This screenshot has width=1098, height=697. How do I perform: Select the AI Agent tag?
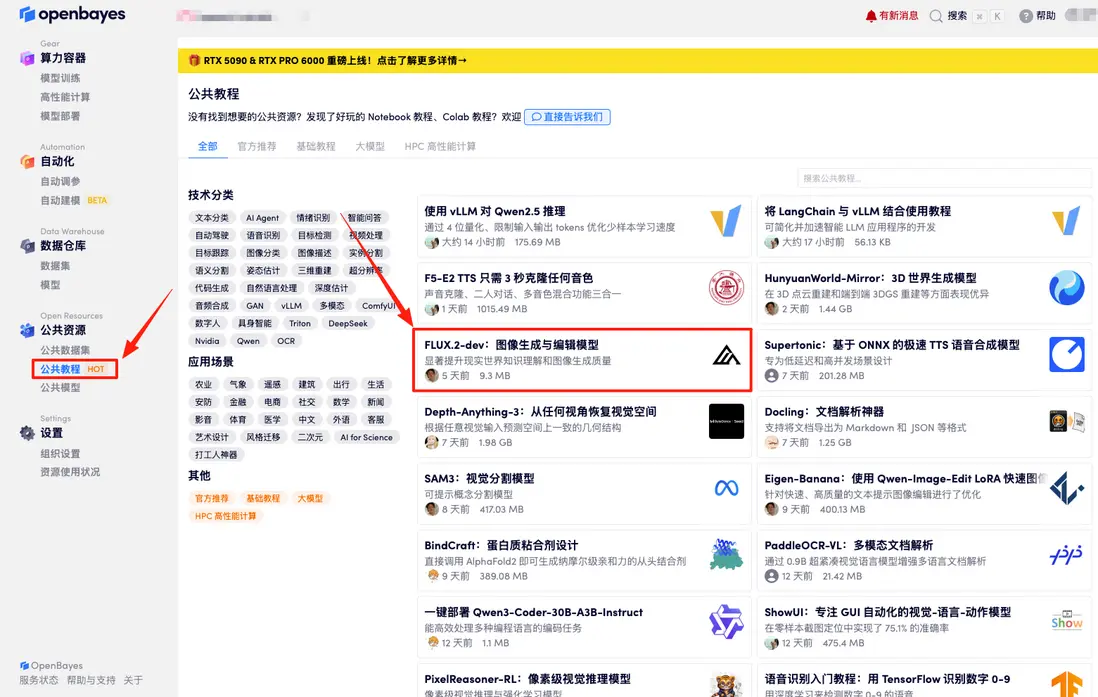coord(262,218)
